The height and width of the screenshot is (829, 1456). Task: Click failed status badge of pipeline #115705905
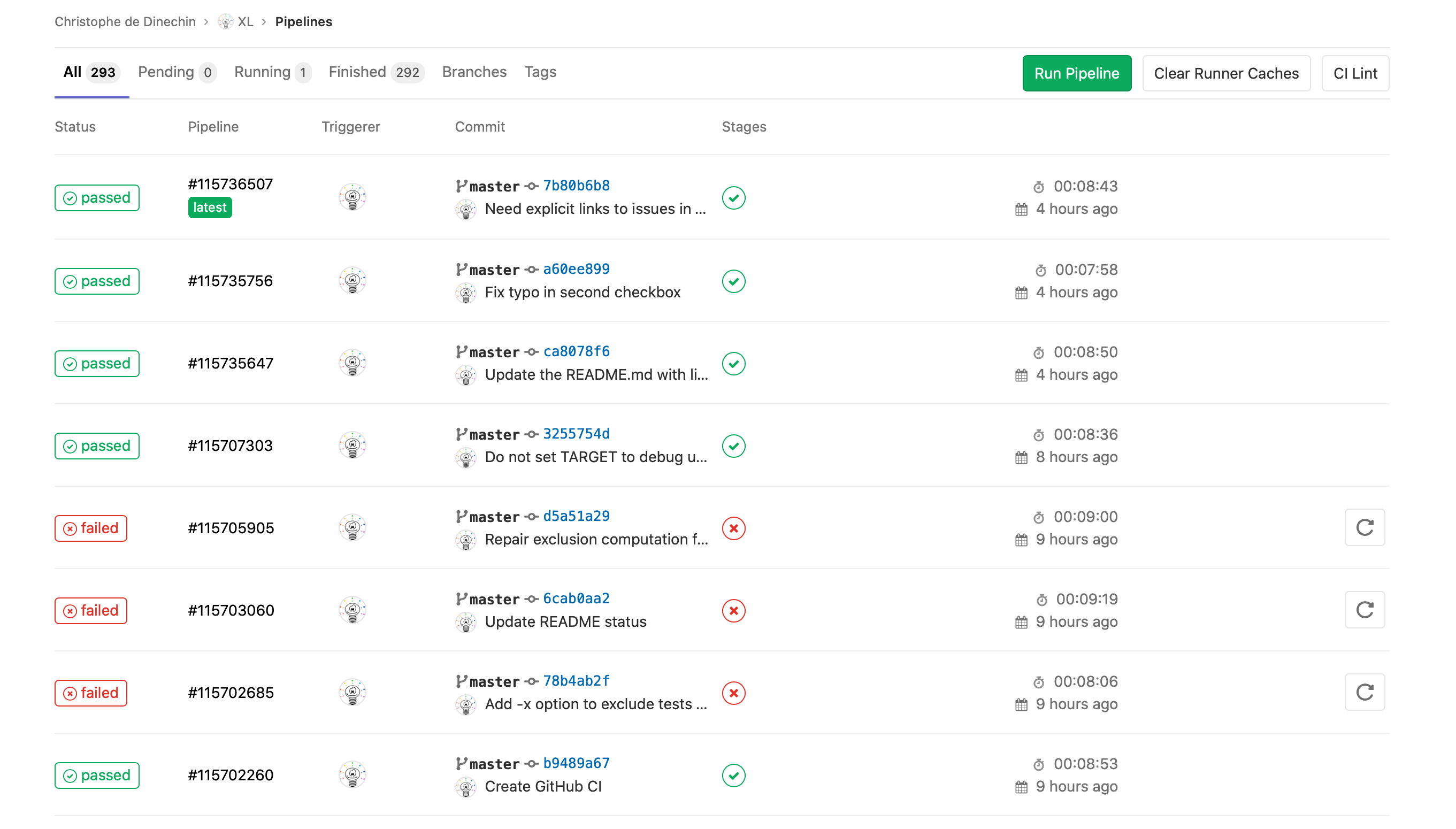[x=90, y=528]
